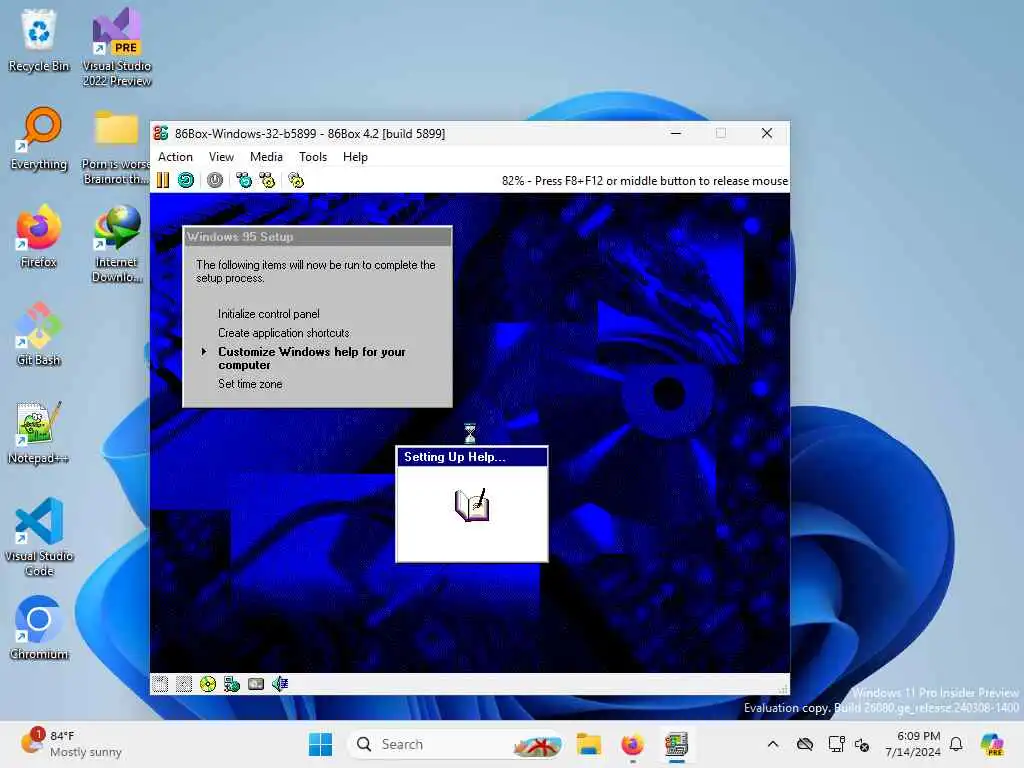The height and width of the screenshot is (768, 1024).
Task: Click OneDrive cloud tray icon
Action: [x=805, y=744]
